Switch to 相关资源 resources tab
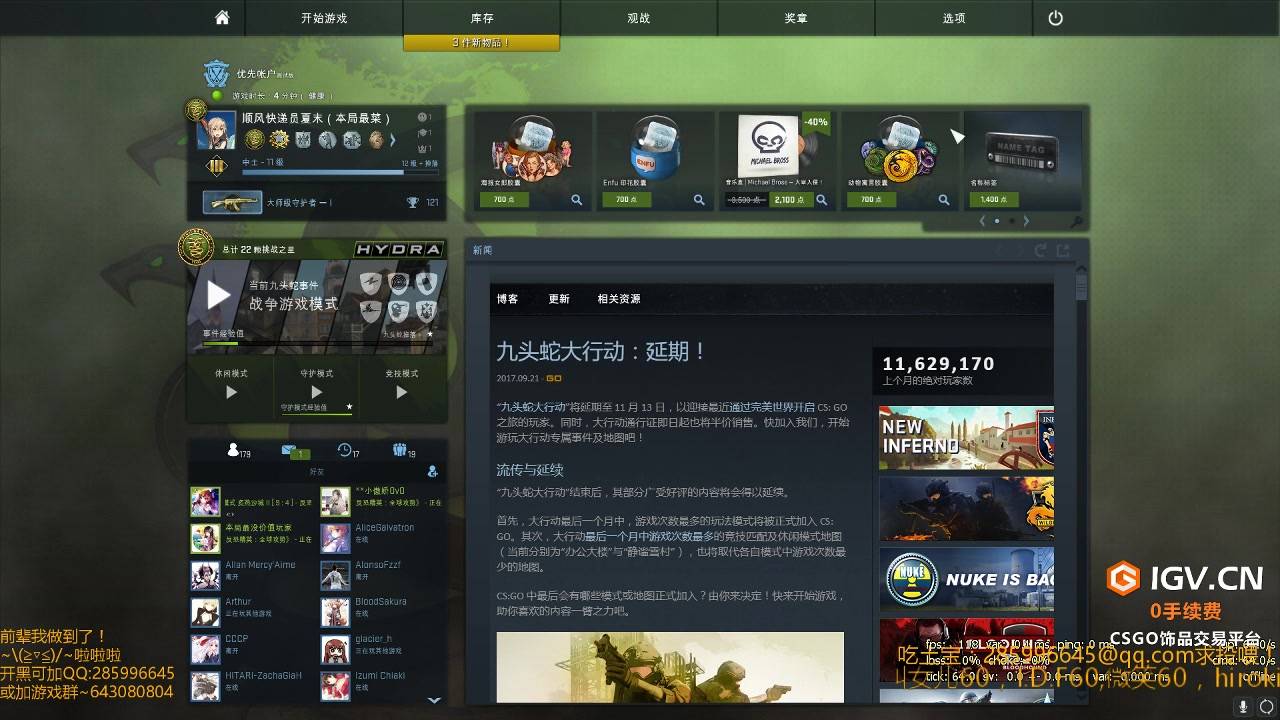This screenshot has height=720, width=1280. [619, 299]
